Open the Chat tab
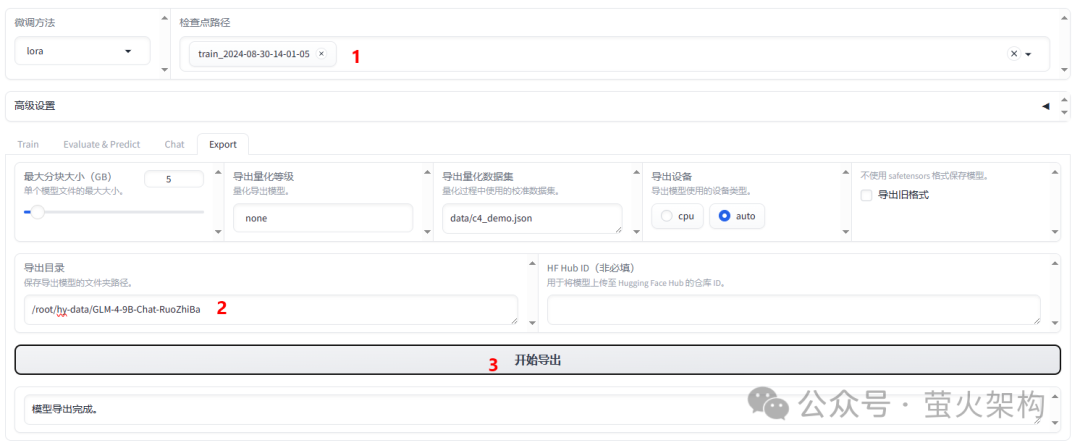This screenshot has height=448, width=1080. tap(174, 144)
